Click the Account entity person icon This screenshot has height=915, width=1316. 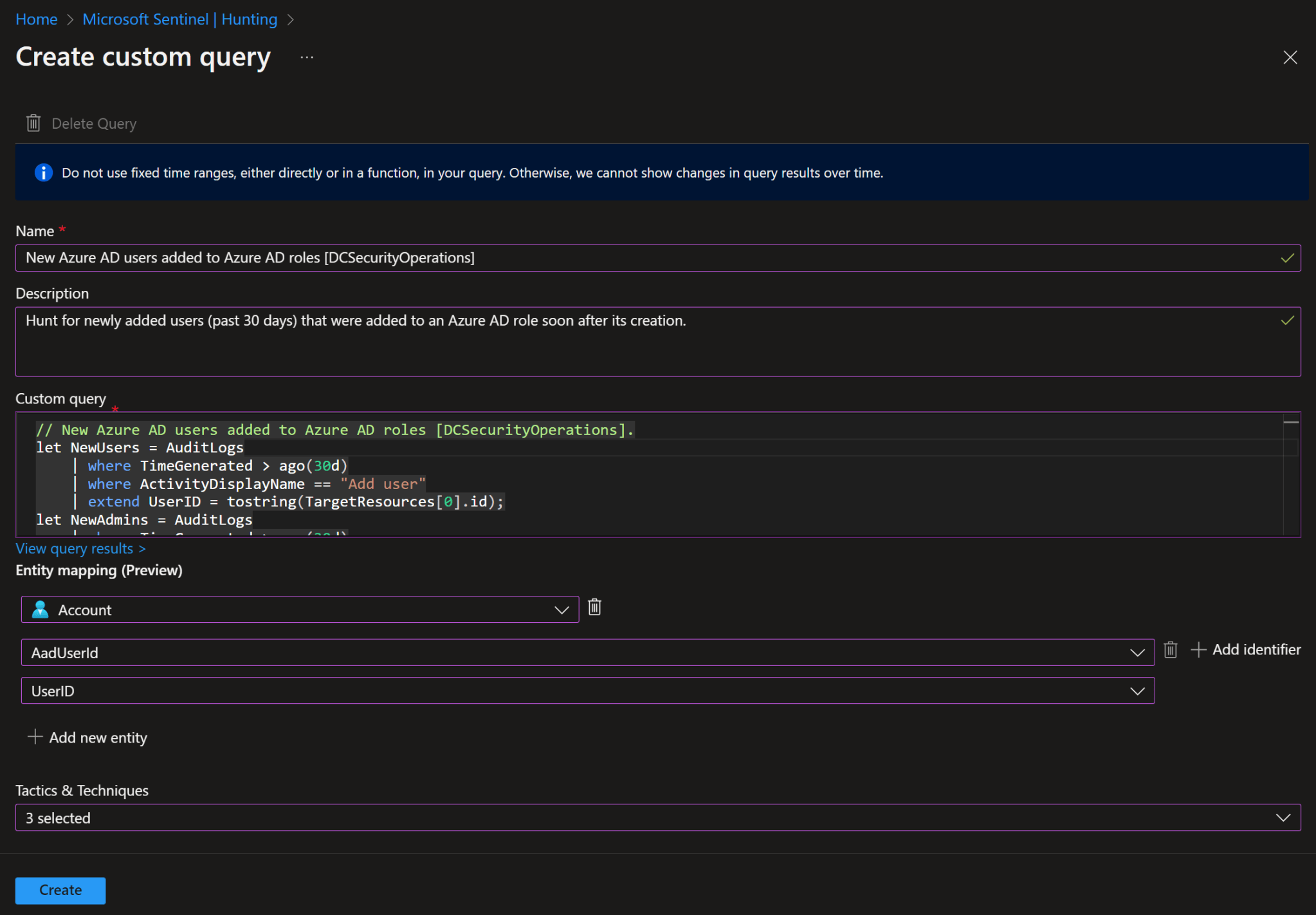pyautogui.click(x=40, y=609)
